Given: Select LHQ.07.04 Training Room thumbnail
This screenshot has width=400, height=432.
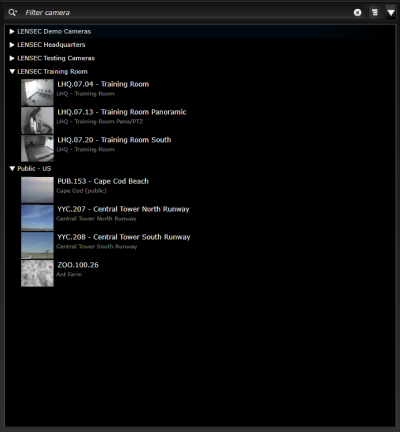Looking at the screenshot, I should [x=37, y=92].
